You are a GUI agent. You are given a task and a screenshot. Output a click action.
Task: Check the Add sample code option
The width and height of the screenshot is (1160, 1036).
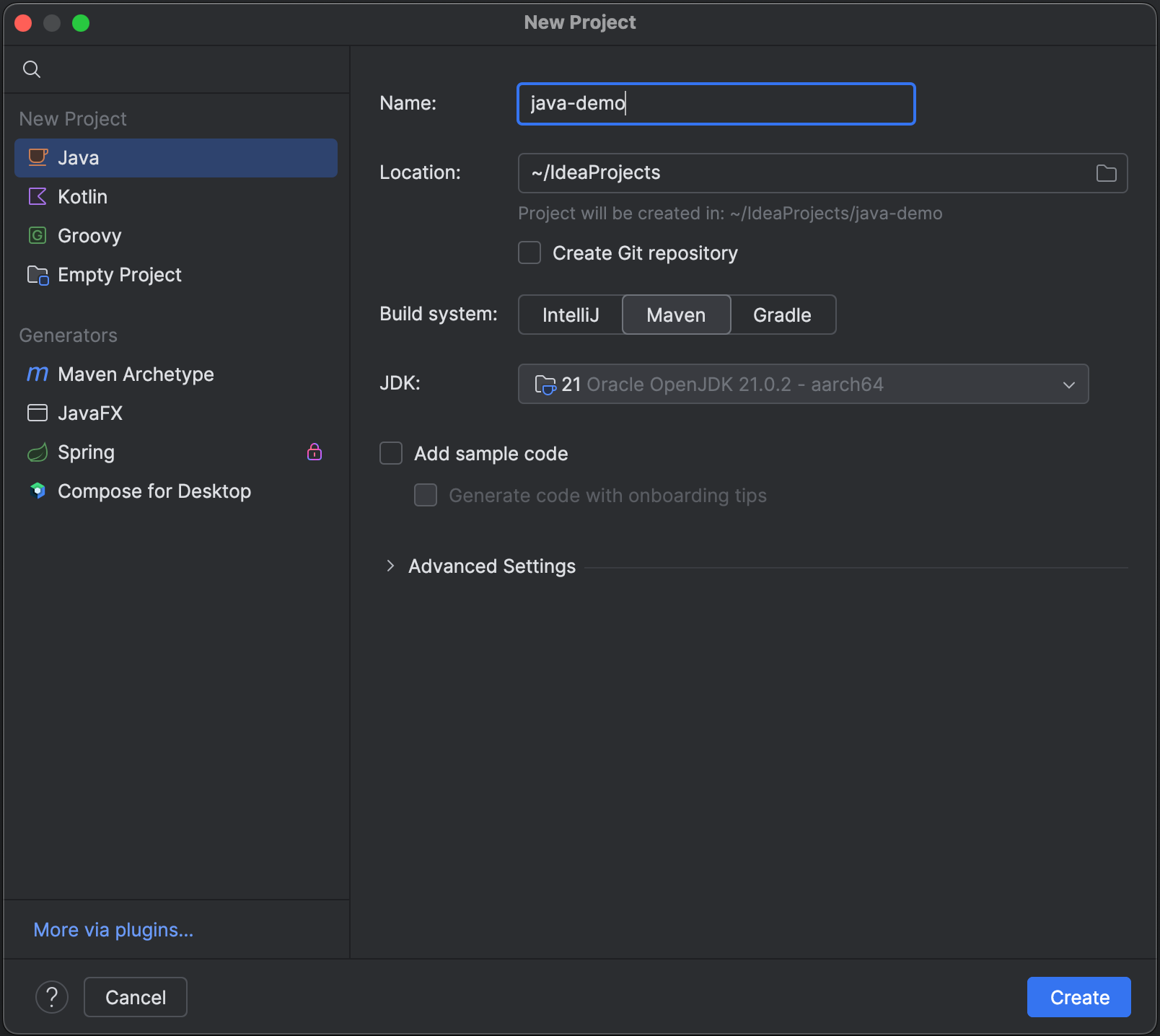(x=391, y=453)
